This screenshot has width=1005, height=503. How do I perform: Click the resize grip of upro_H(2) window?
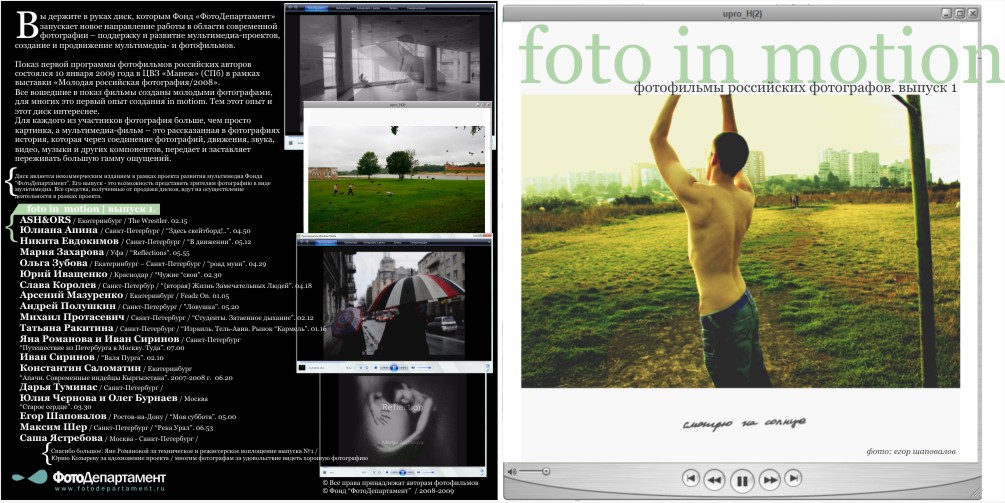[x=976, y=493]
